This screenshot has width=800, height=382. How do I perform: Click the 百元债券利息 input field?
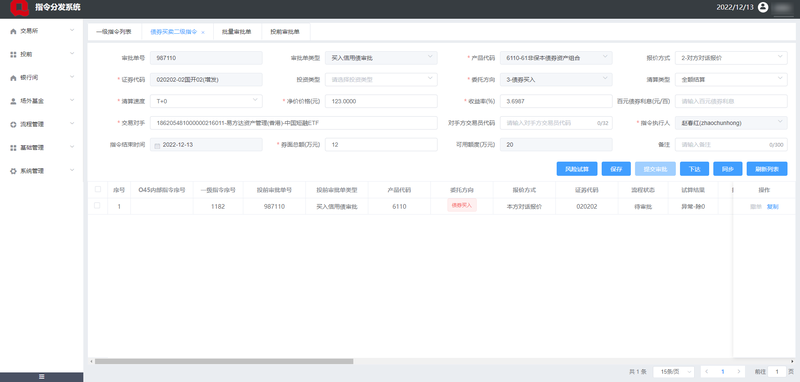coord(731,101)
